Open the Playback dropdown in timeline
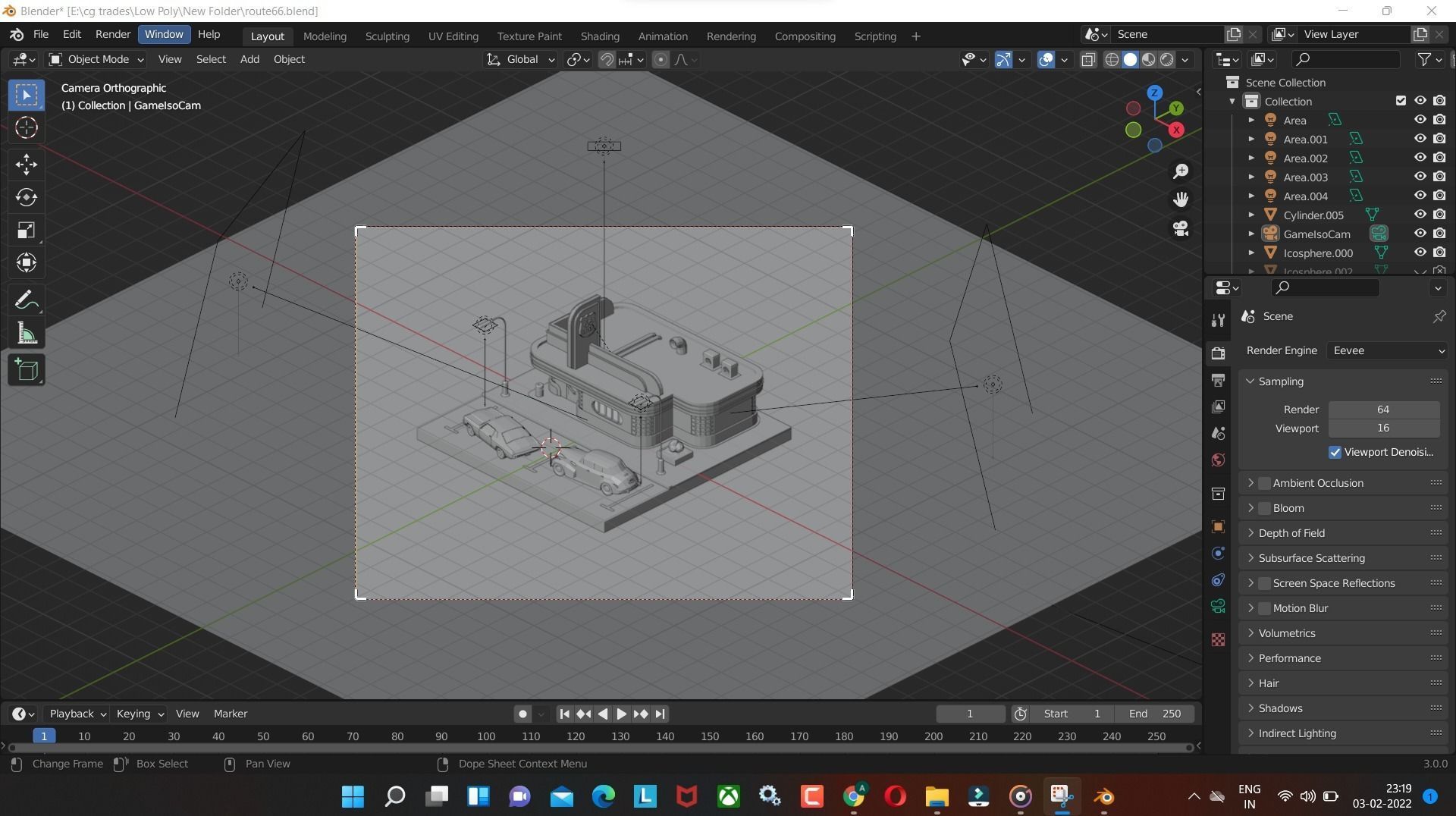Viewport: 1456px width, 816px height. [77, 714]
